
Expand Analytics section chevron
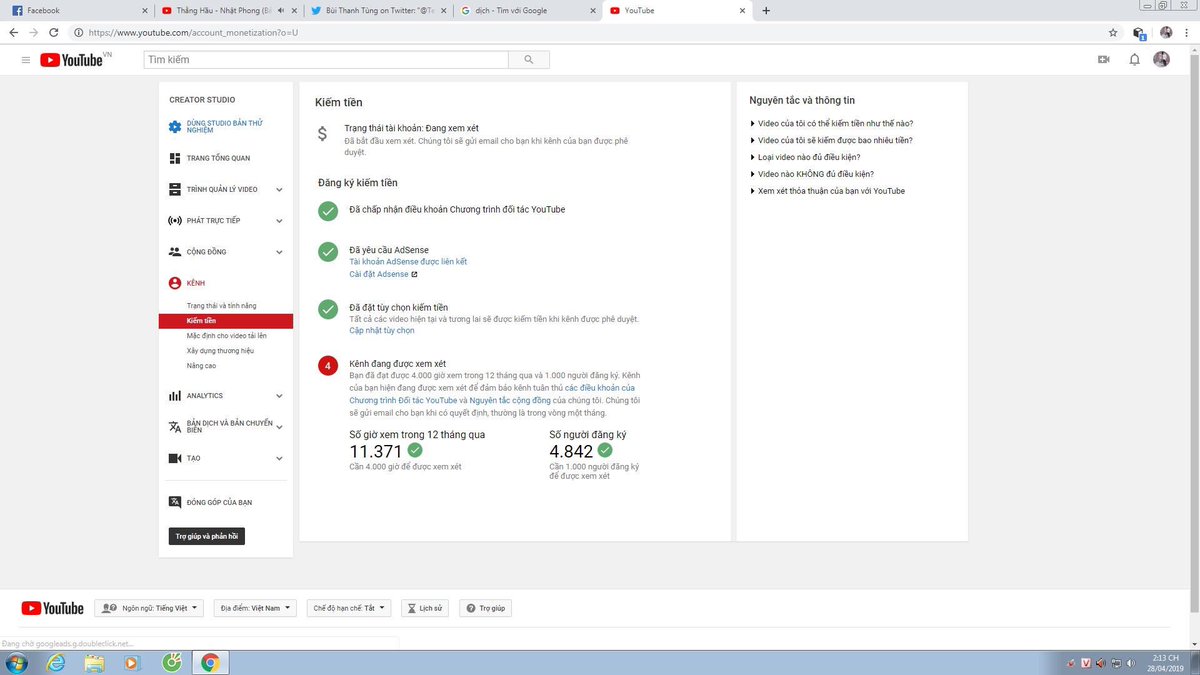coord(279,396)
